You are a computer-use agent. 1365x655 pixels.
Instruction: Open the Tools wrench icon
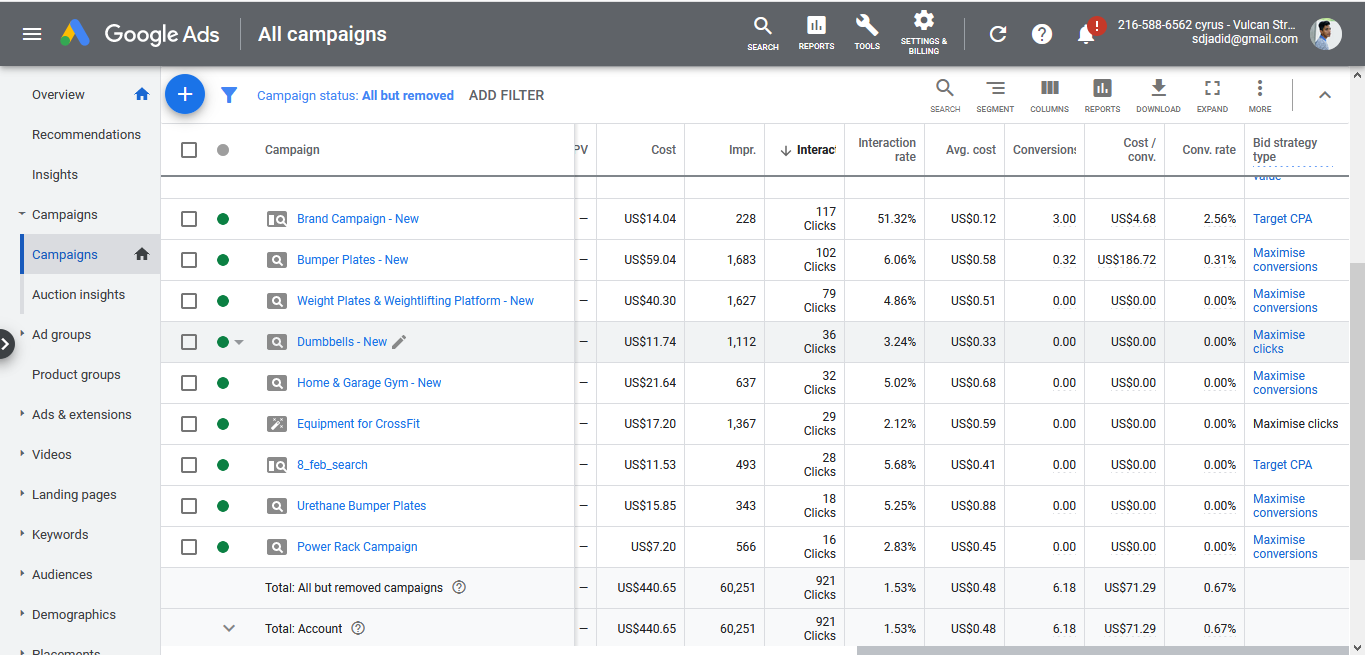tap(867, 26)
